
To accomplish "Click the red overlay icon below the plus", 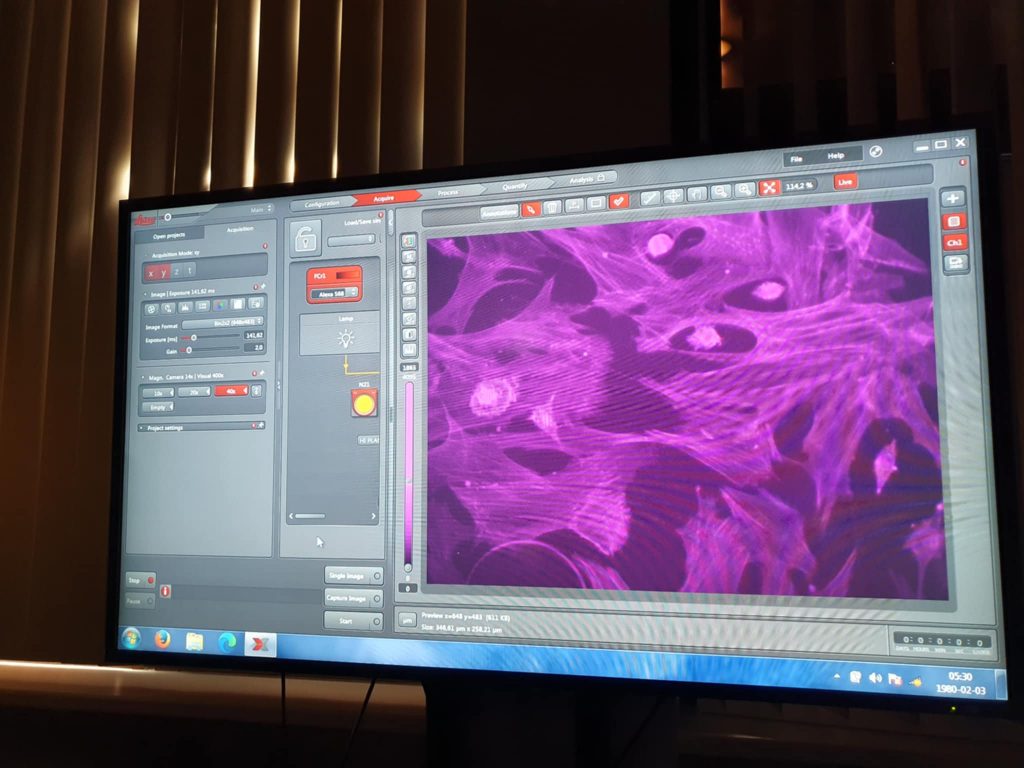I will [953, 221].
